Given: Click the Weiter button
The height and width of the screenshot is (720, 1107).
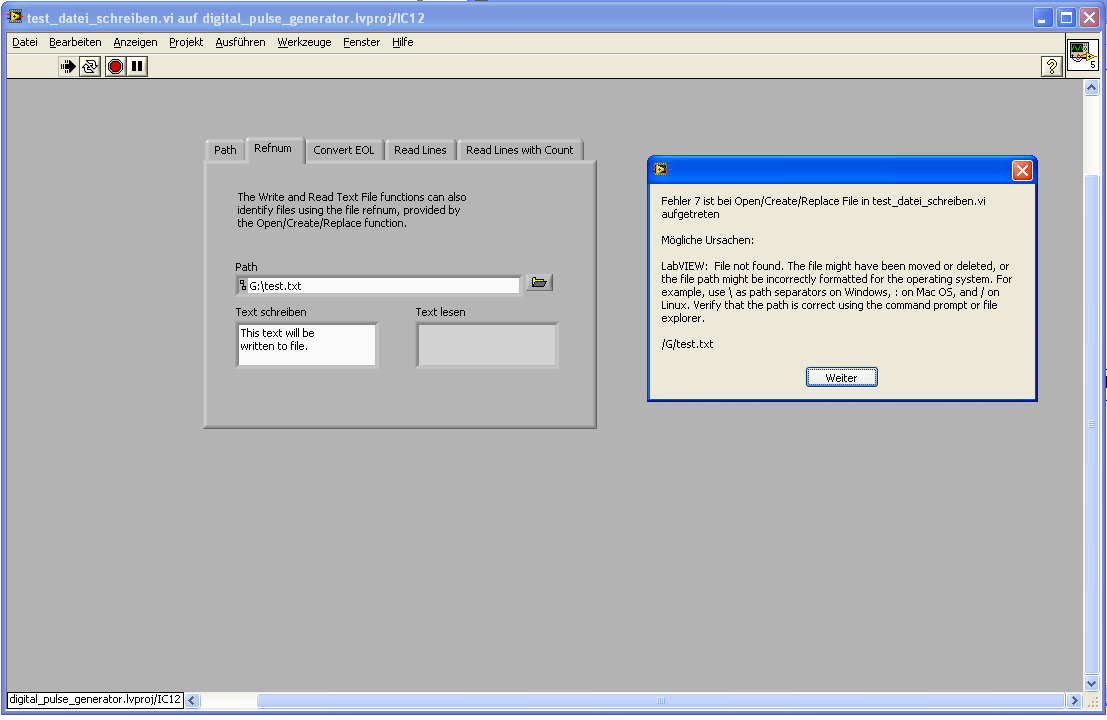Looking at the screenshot, I should [x=842, y=378].
